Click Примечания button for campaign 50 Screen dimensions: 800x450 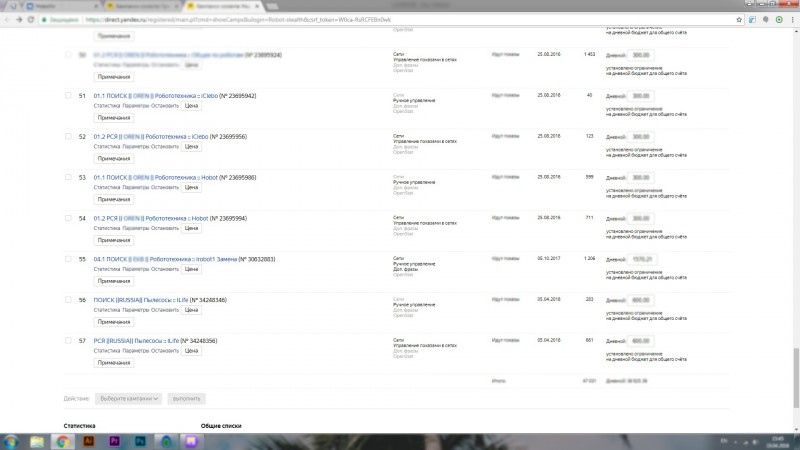pos(114,77)
